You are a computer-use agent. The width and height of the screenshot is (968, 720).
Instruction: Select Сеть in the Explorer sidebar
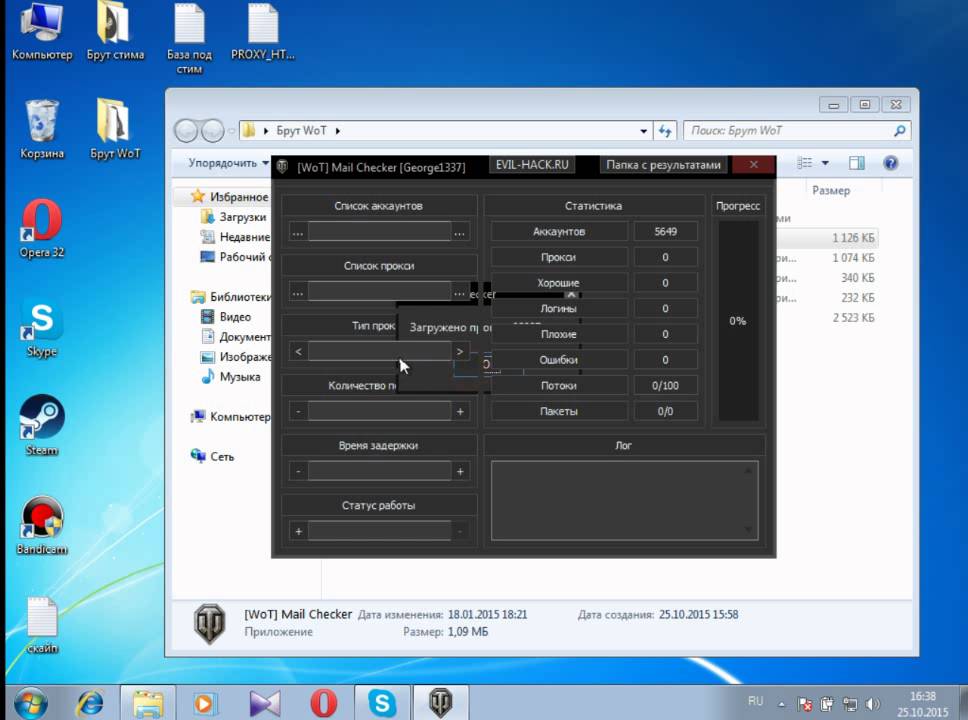pyautogui.click(x=213, y=456)
